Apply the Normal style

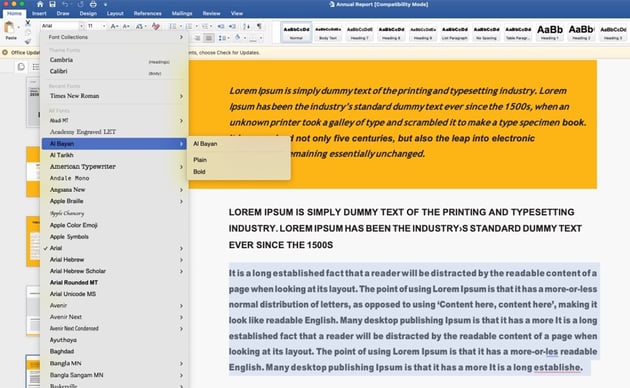[x=296, y=32]
